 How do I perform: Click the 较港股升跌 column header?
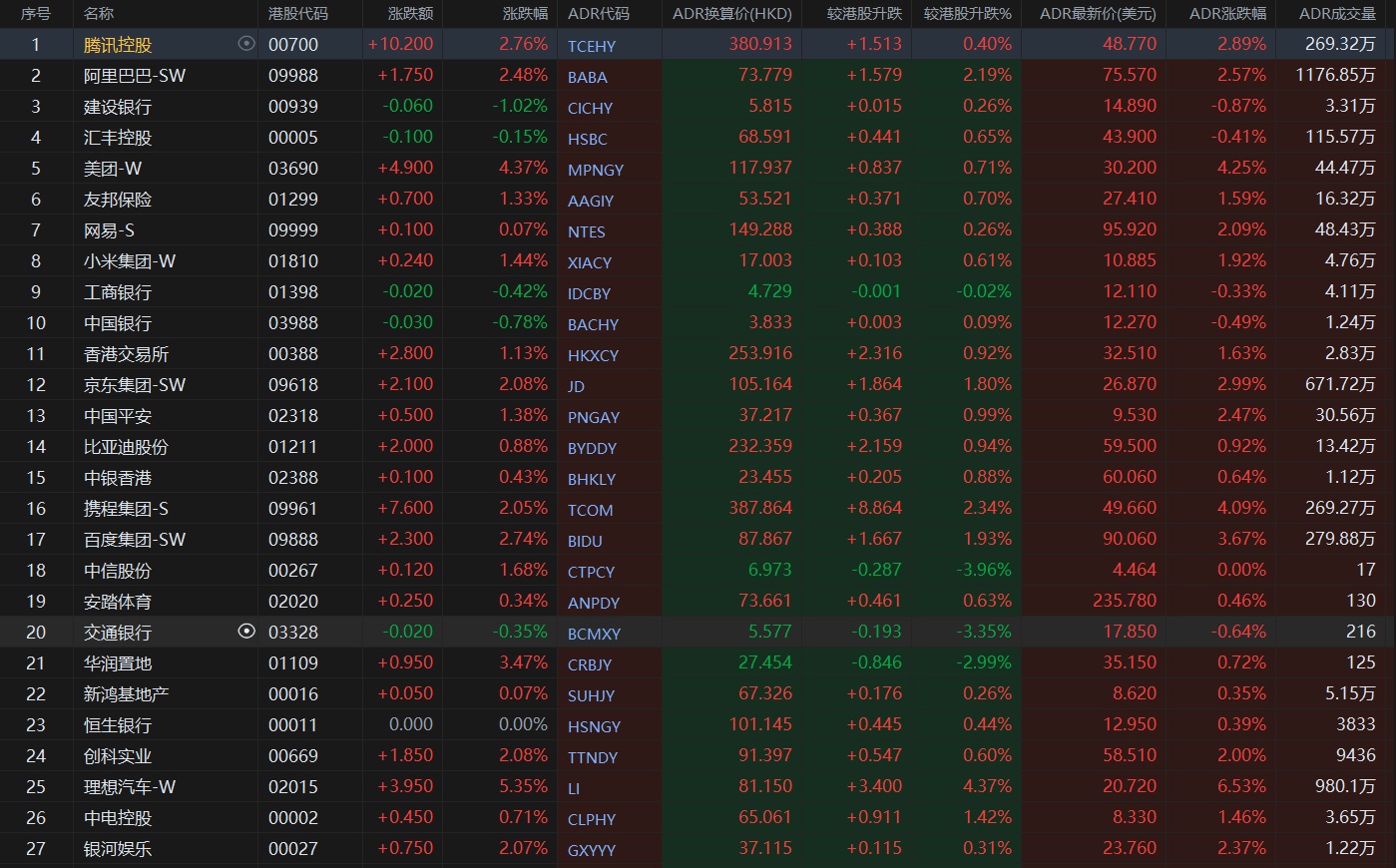(x=864, y=14)
